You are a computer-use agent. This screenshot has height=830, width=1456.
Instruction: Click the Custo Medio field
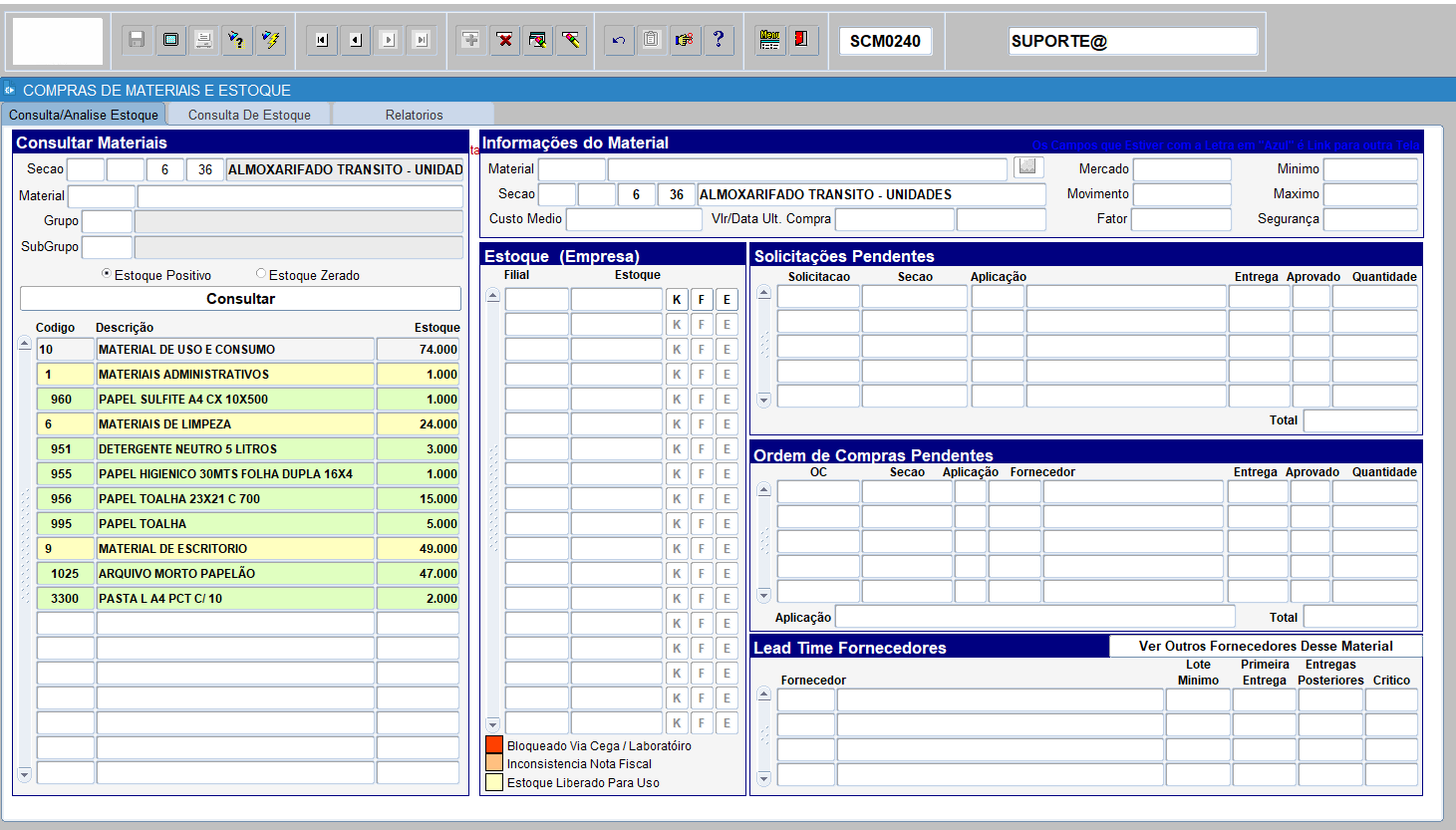tap(634, 219)
